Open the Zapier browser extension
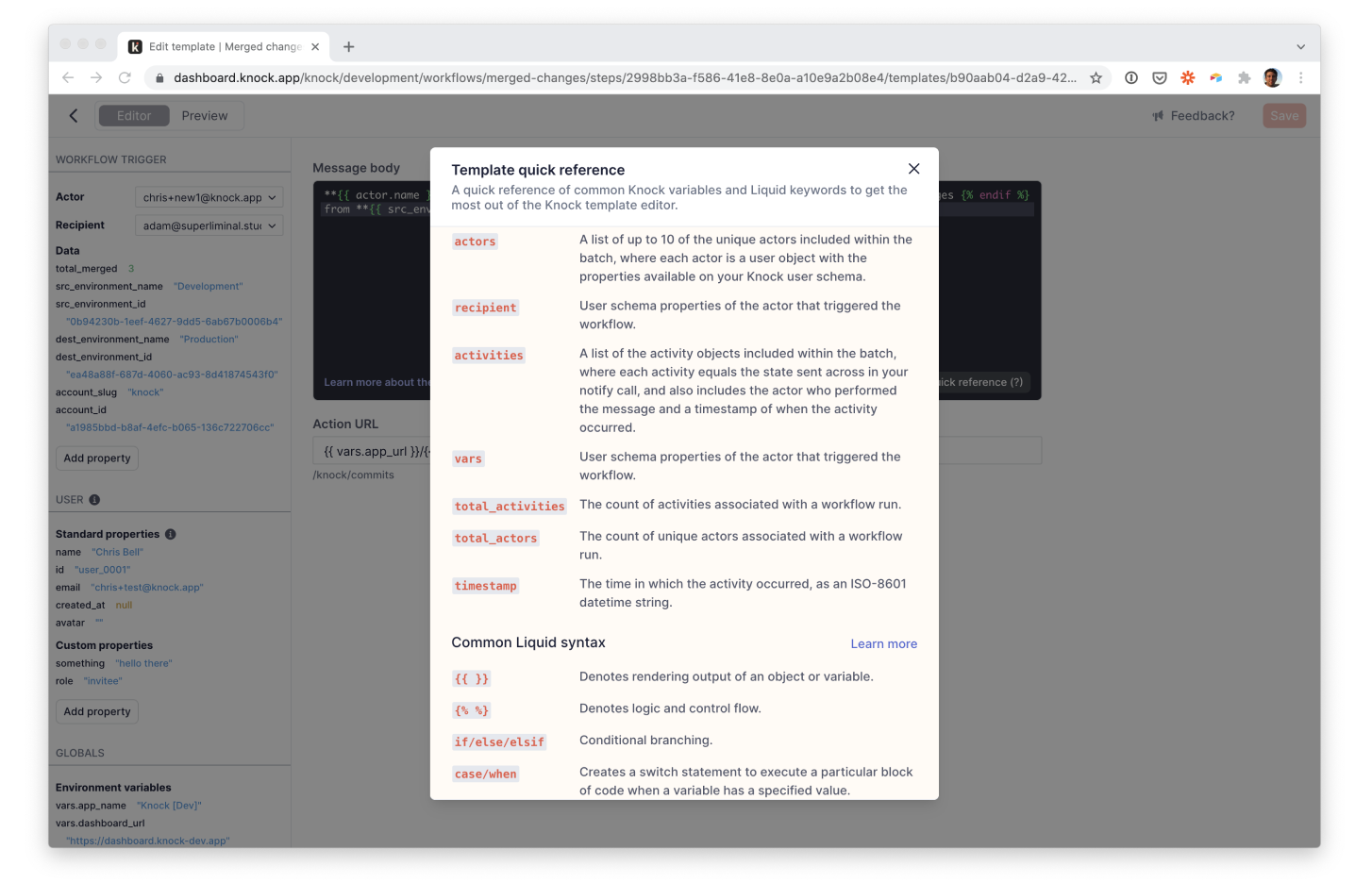This screenshot has width=1372, height=883. click(1188, 77)
